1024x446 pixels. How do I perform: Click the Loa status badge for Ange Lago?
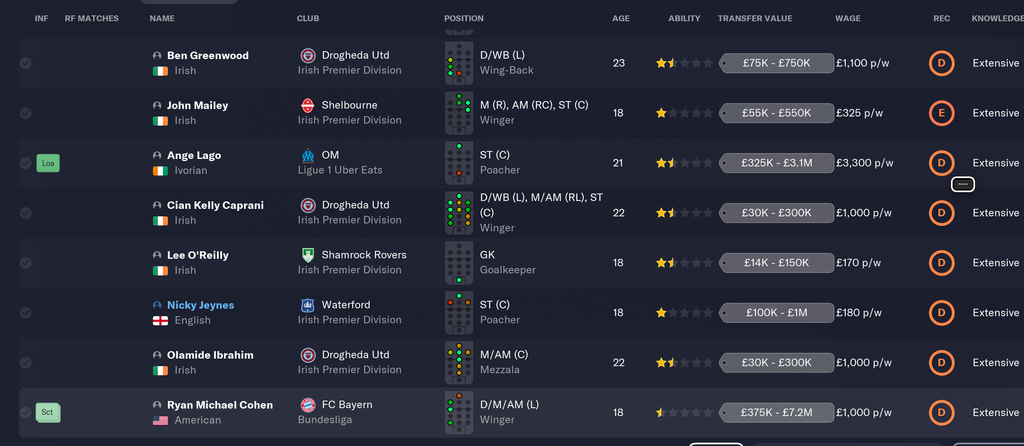click(48, 162)
